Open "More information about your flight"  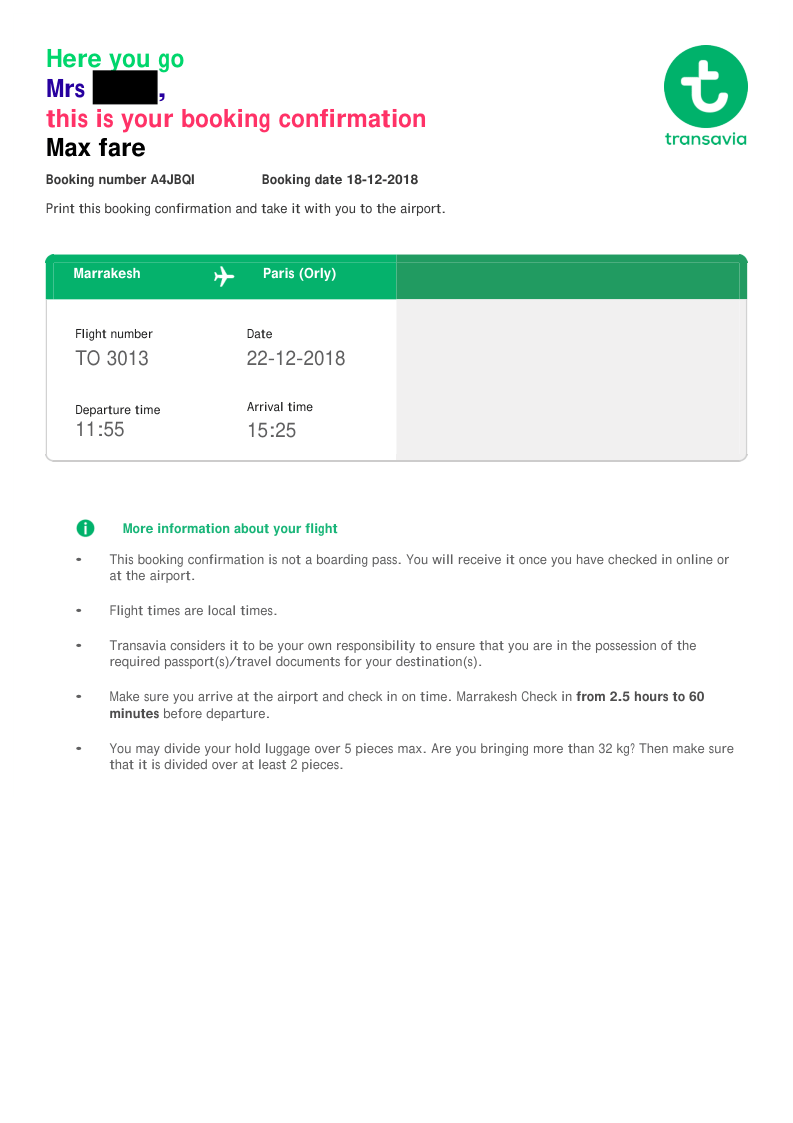[x=230, y=529]
